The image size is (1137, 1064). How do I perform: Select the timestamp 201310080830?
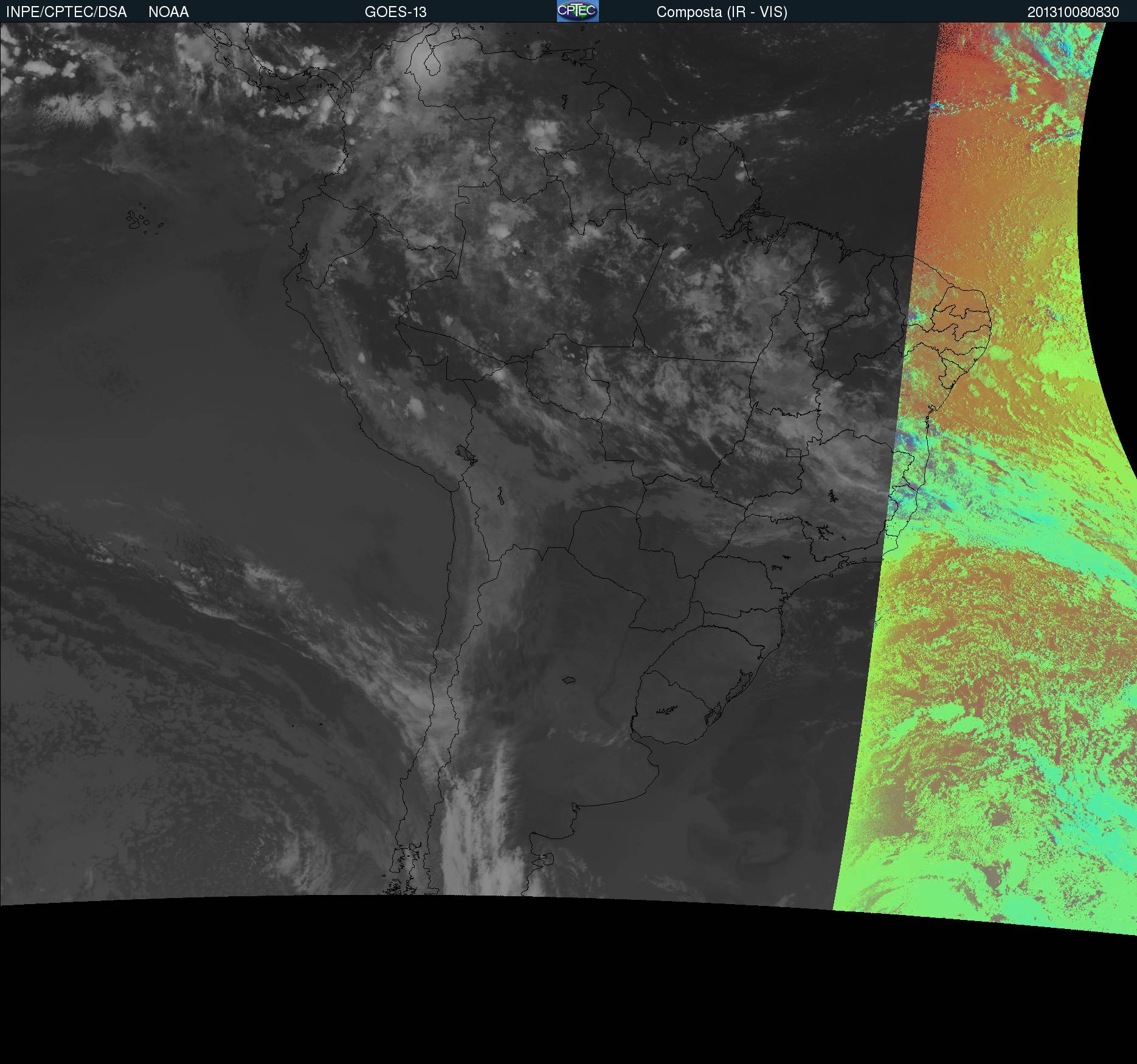[x=1073, y=12]
